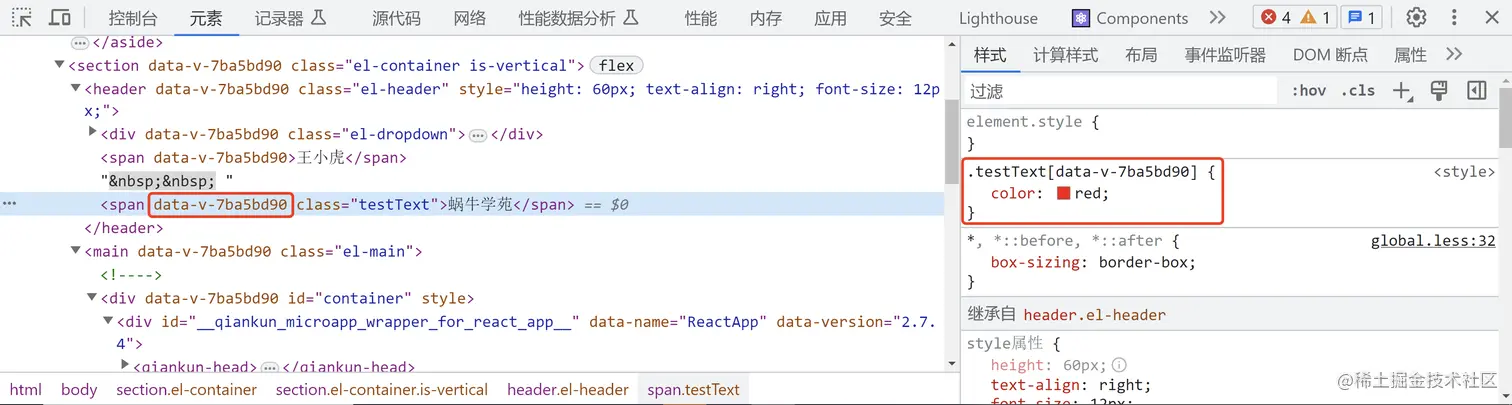This screenshot has width=1512, height=405.
Task: Select body in the breadcrumb
Action: pyautogui.click(x=78, y=390)
